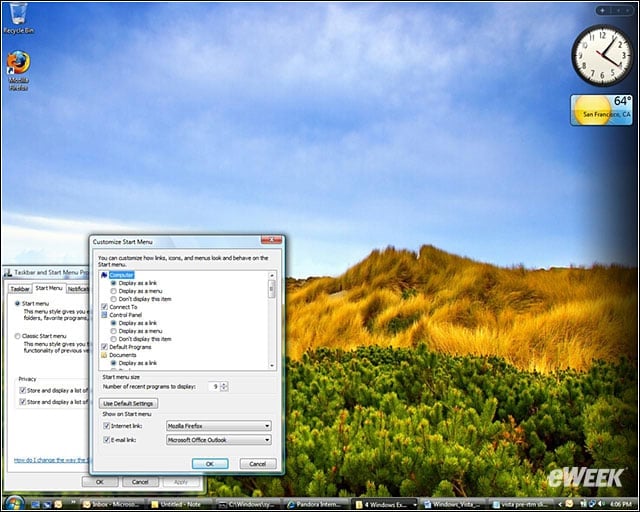
Task: Select Display as a menu under Control Panel
Action: click(x=114, y=331)
